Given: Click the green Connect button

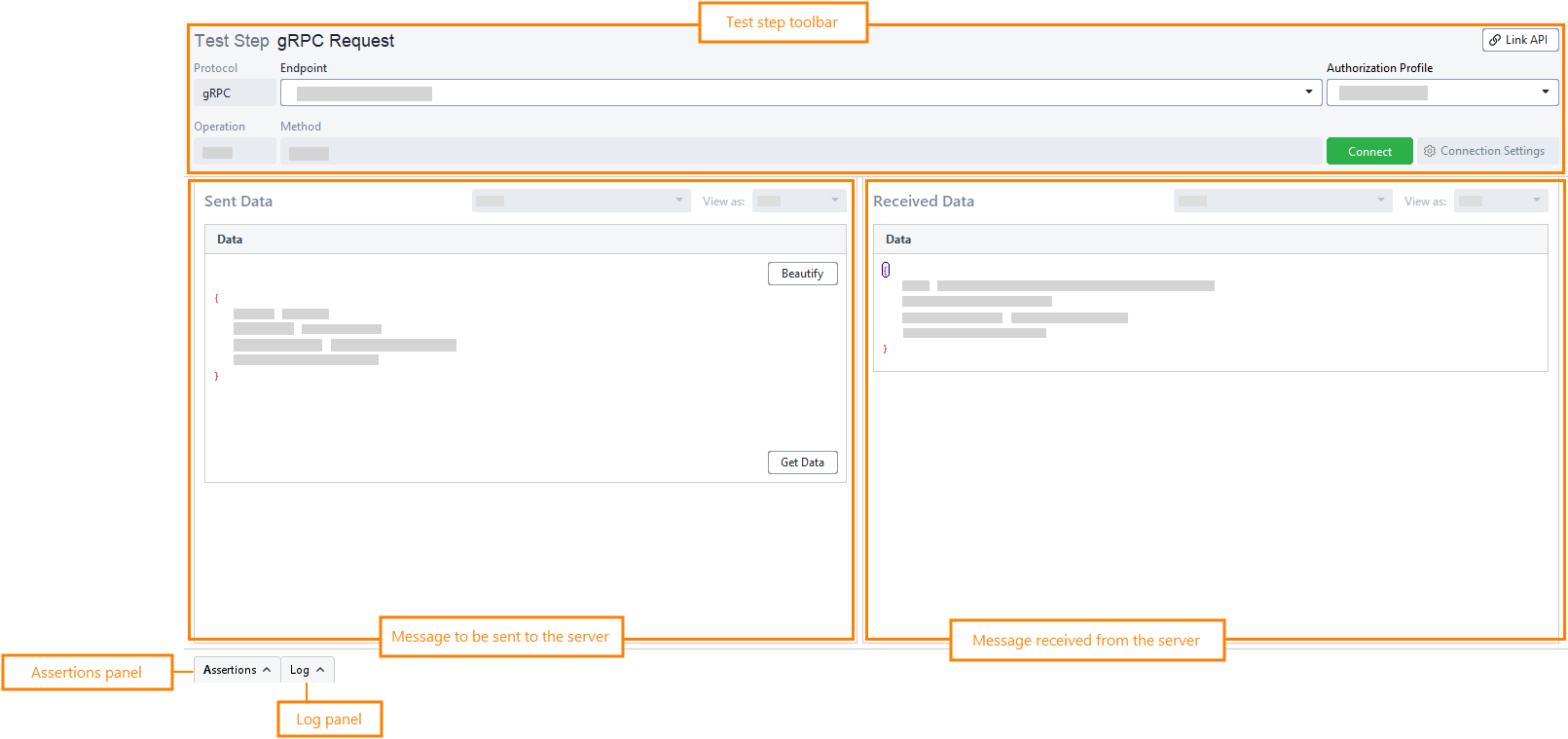Looking at the screenshot, I should (1369, 151).
